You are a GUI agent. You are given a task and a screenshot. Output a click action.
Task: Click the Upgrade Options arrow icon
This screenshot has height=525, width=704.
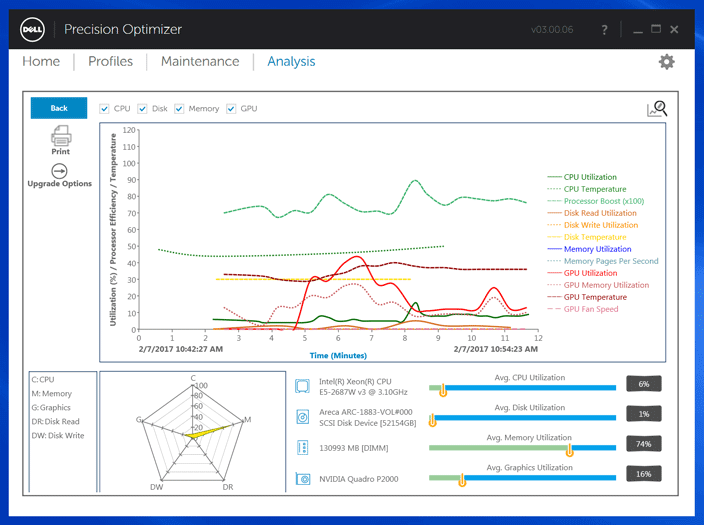pyautogui.click(x=59, y=171)
